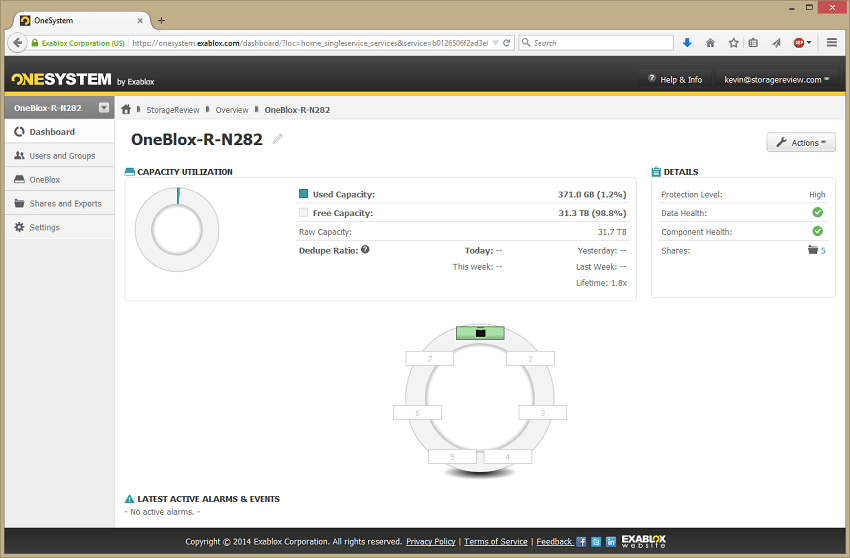Open Users and Groups in the sidebar

[60, 156]
